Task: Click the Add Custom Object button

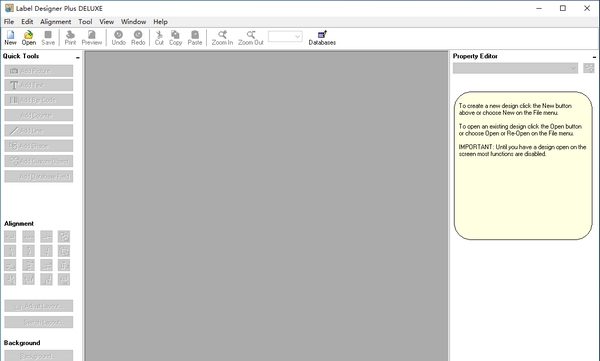Action: tap(39, 161)
